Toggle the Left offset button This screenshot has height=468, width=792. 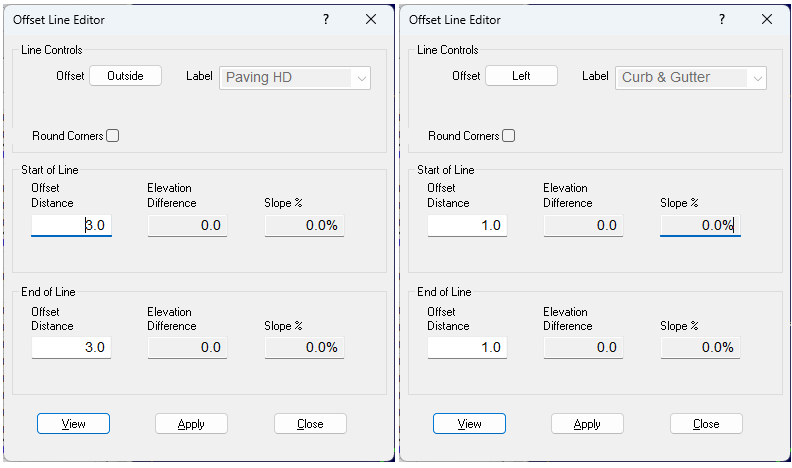coord(521,76)
